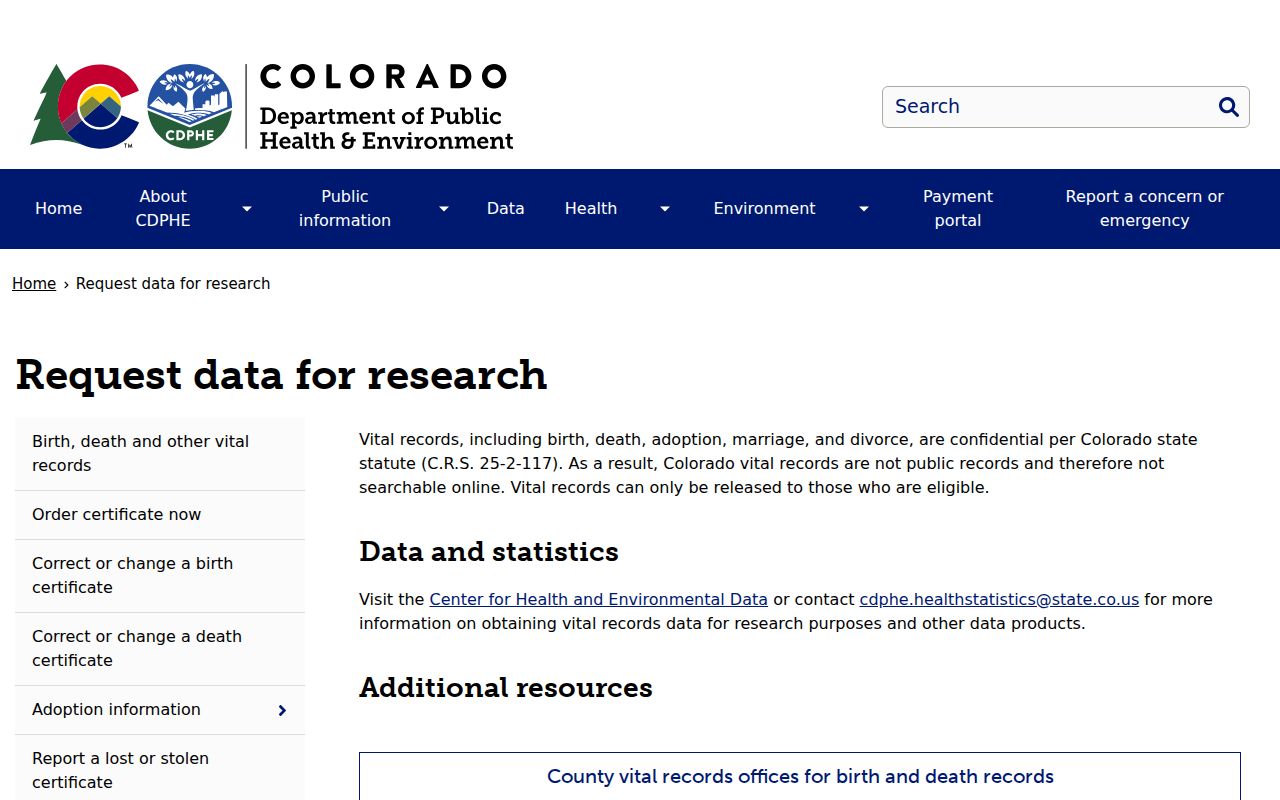
Task: Click the CDPHE circular logo
Action: tap(190, 106)
